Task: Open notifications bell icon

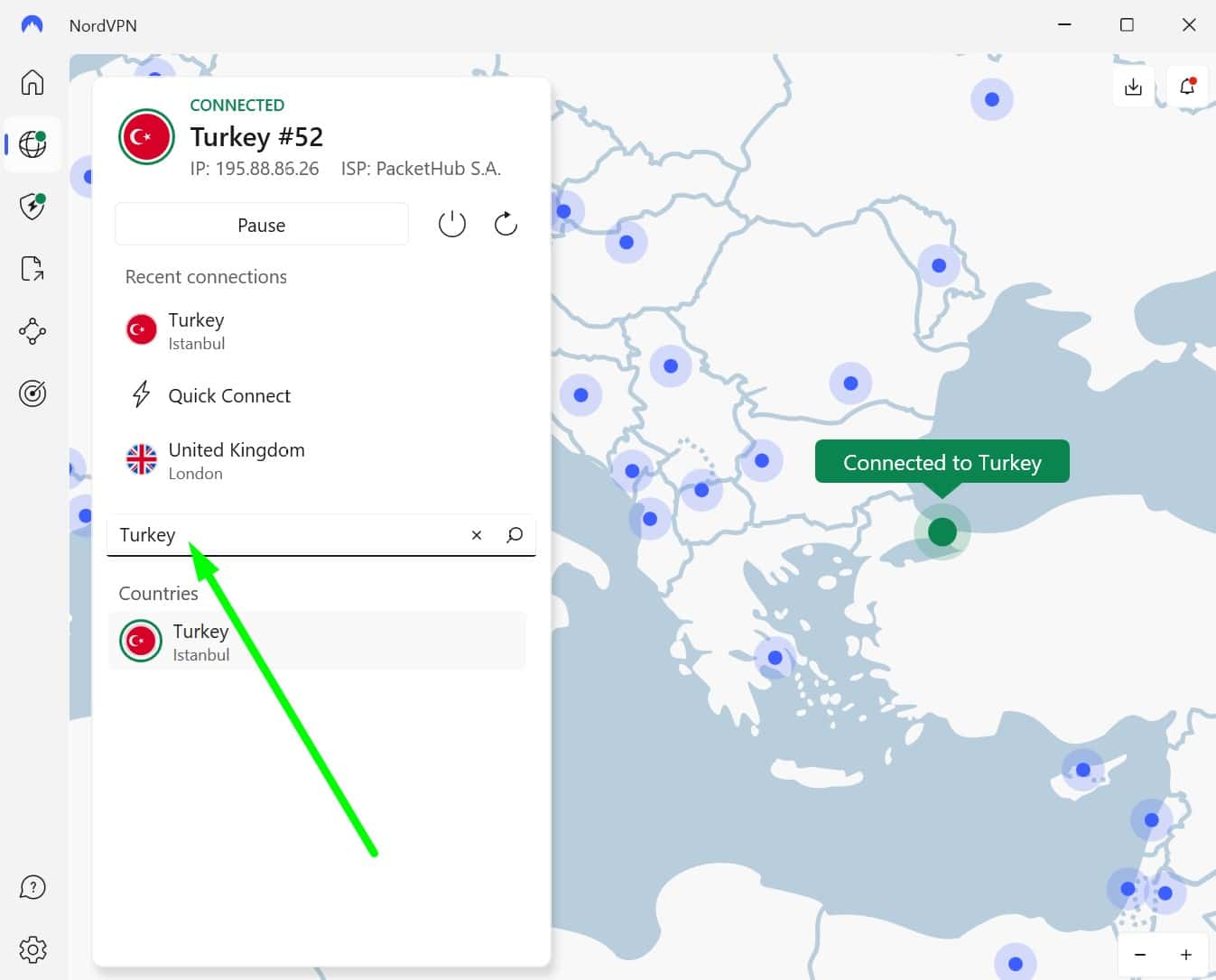Action: 1187,87
